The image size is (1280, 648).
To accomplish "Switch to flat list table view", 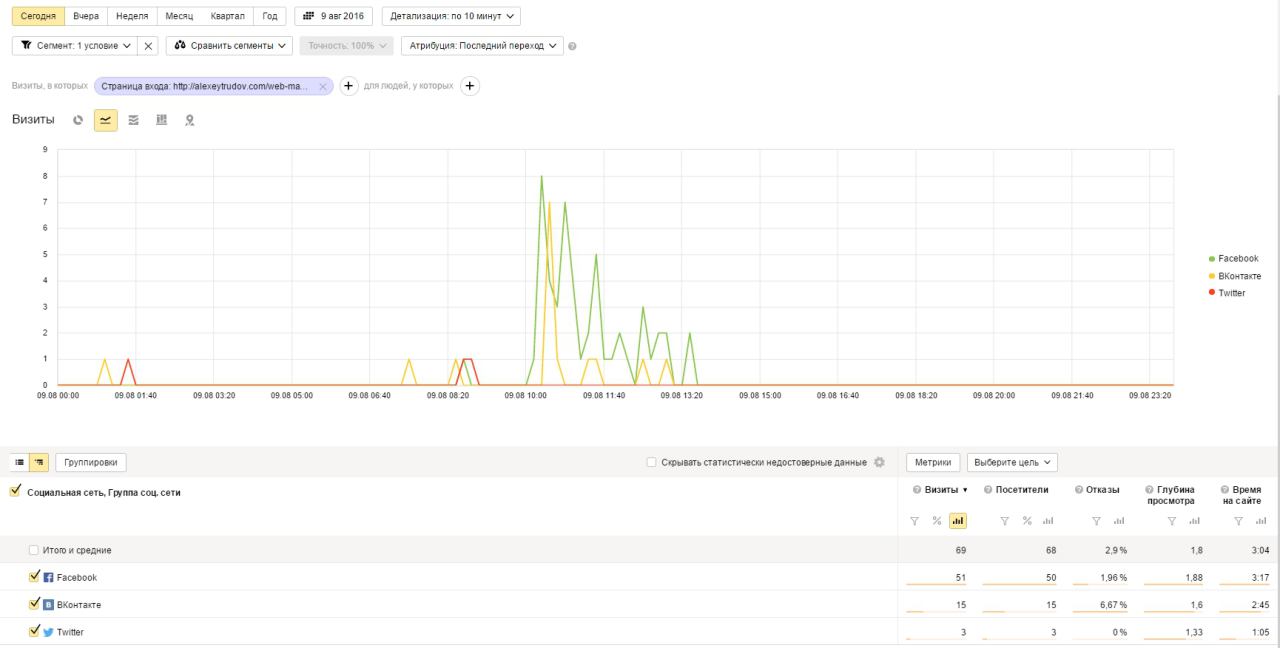I will point(19,462).
